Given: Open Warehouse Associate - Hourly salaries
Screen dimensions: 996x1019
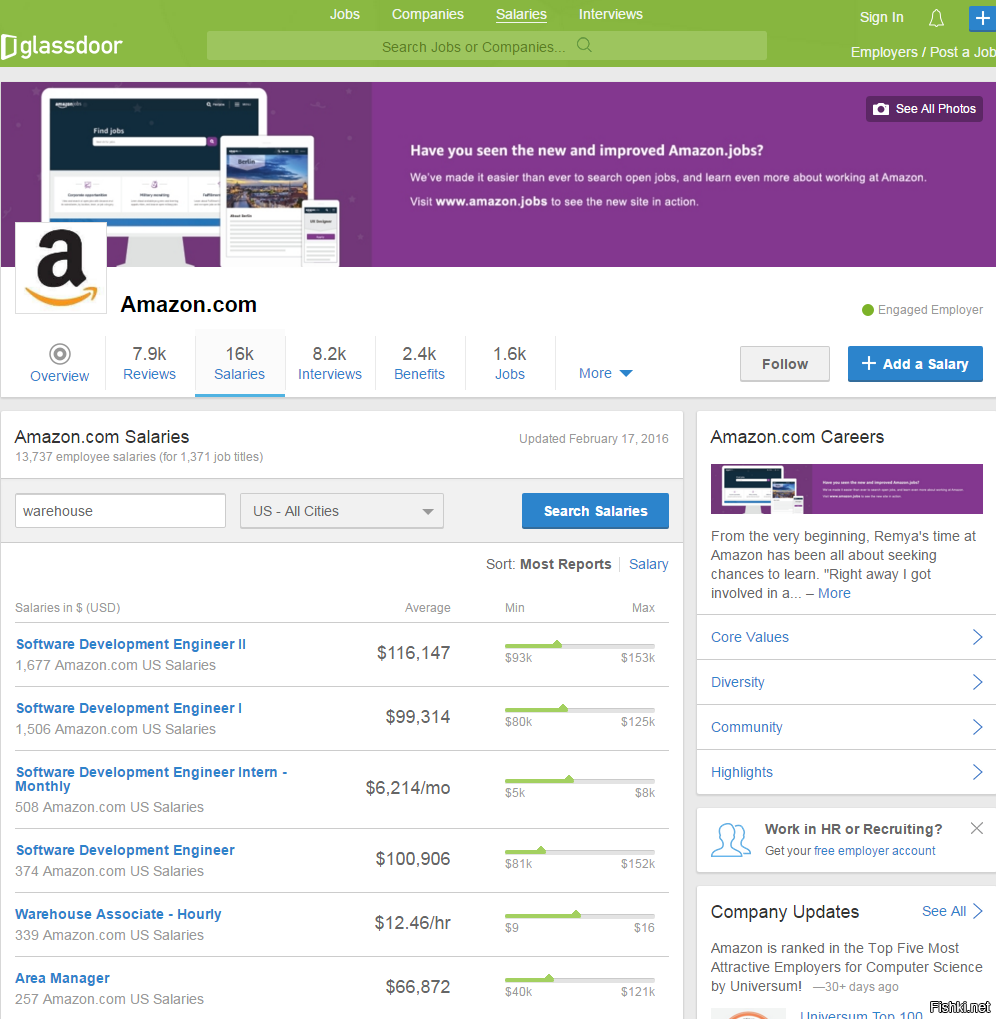Looking at the screenshot, I should [x=118, y=914].
